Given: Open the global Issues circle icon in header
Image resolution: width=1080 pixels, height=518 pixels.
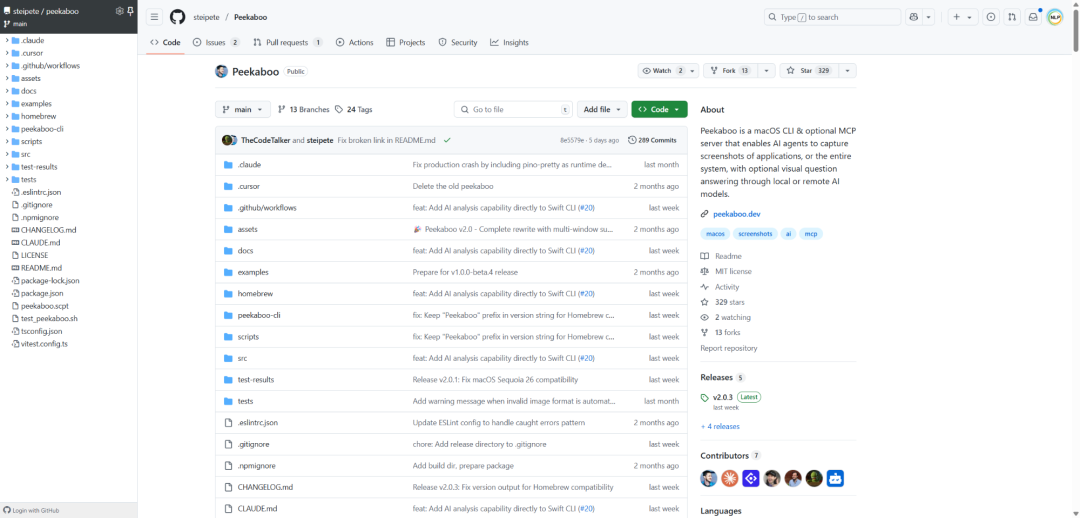Looking at the screenshot, I should tap(990, 17).
